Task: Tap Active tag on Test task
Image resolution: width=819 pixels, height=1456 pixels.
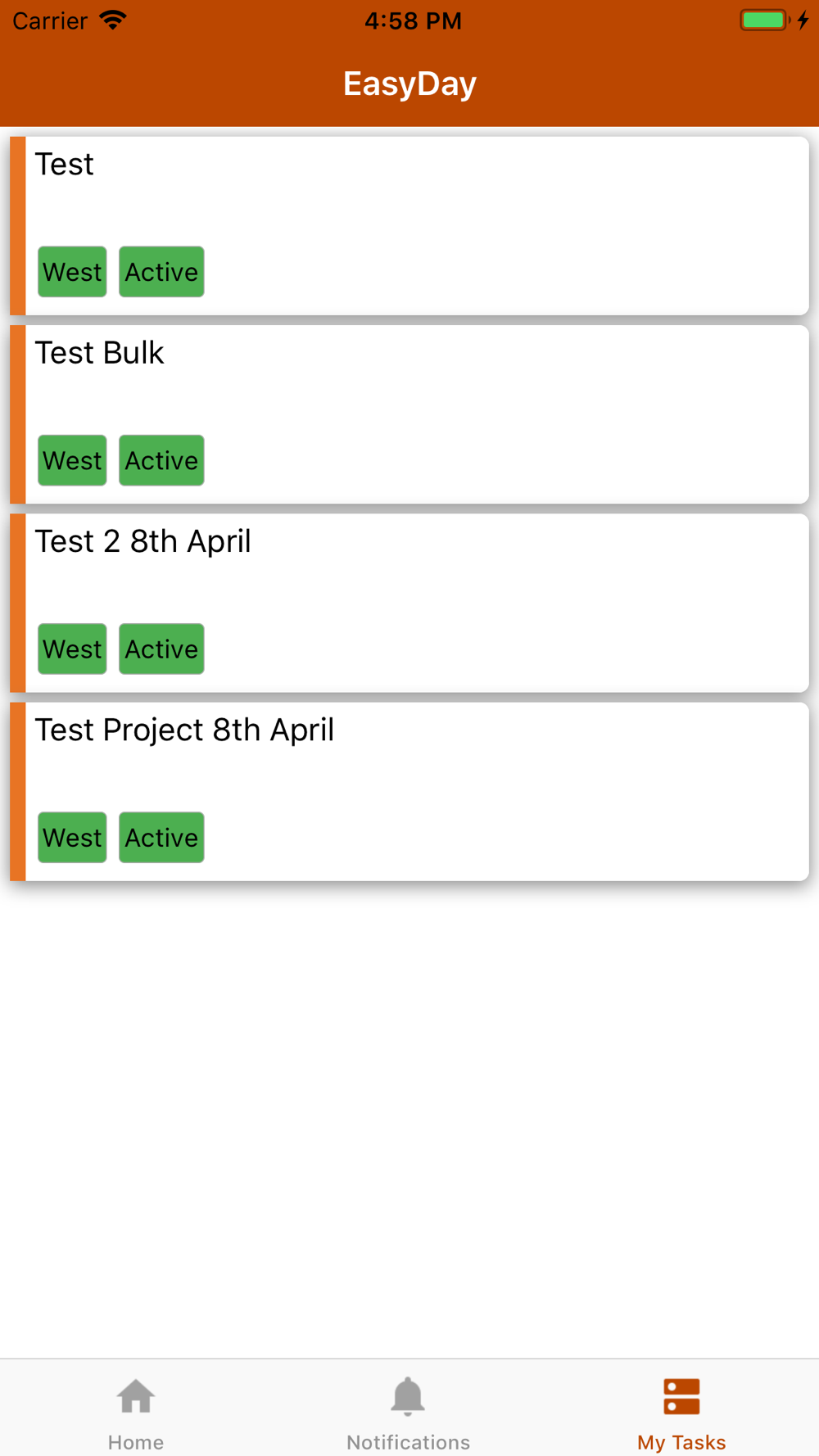Action: click(x=161, y=272)
